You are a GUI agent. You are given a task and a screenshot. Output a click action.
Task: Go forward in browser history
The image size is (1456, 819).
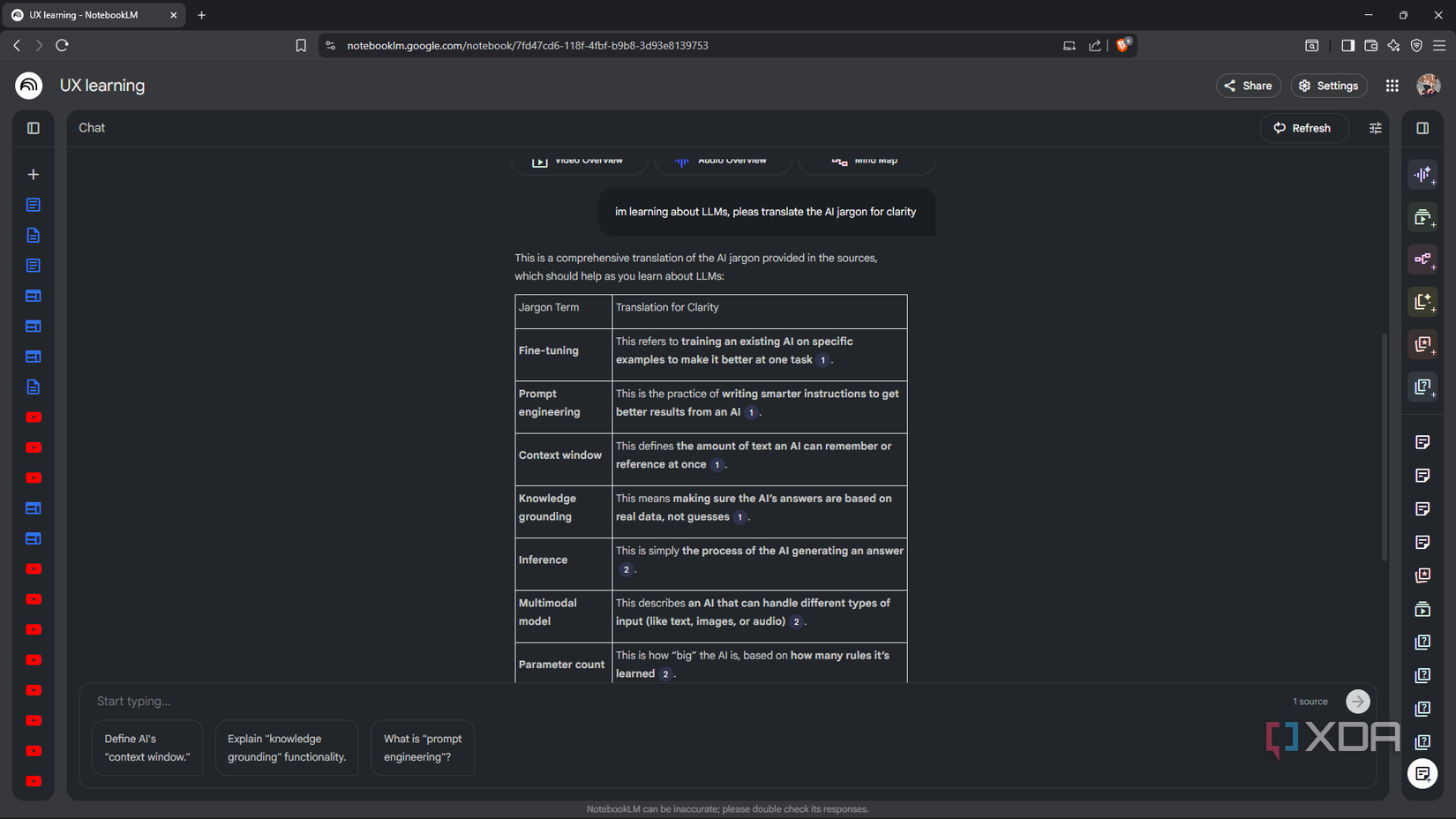39,45
